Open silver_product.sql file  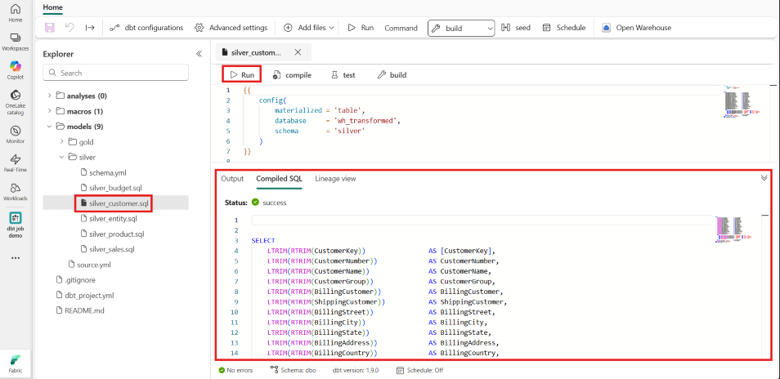112,234
